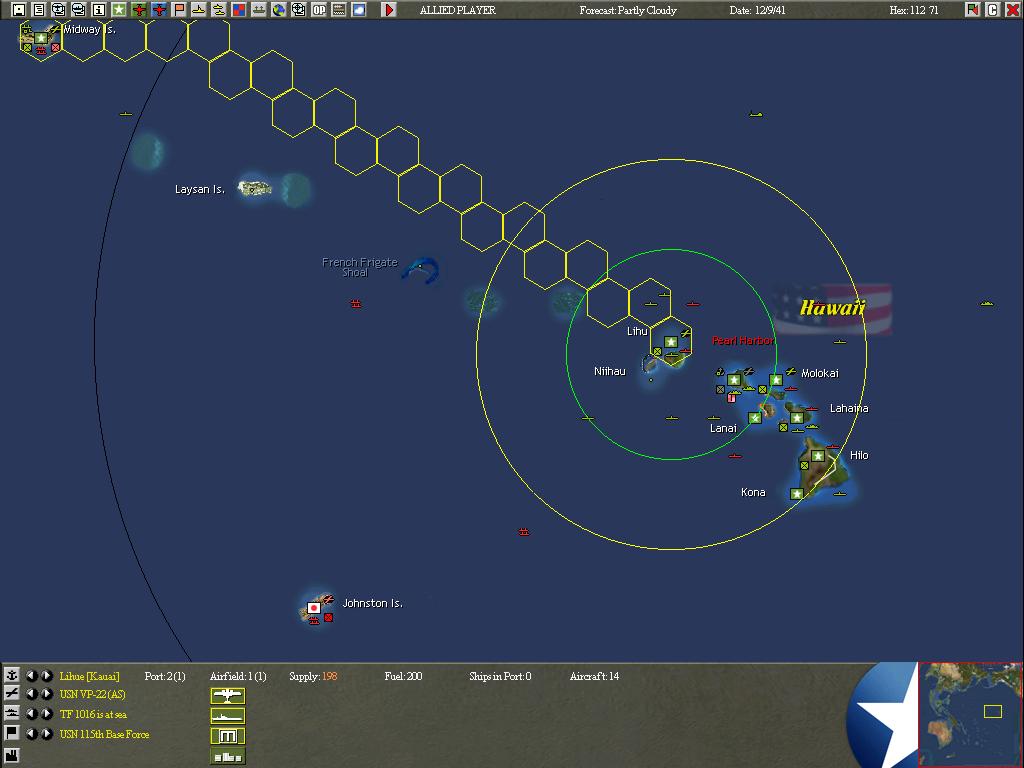Click the orange flag toolbar icon
Screen dimensions: 1024x768
tap(179, 10)
